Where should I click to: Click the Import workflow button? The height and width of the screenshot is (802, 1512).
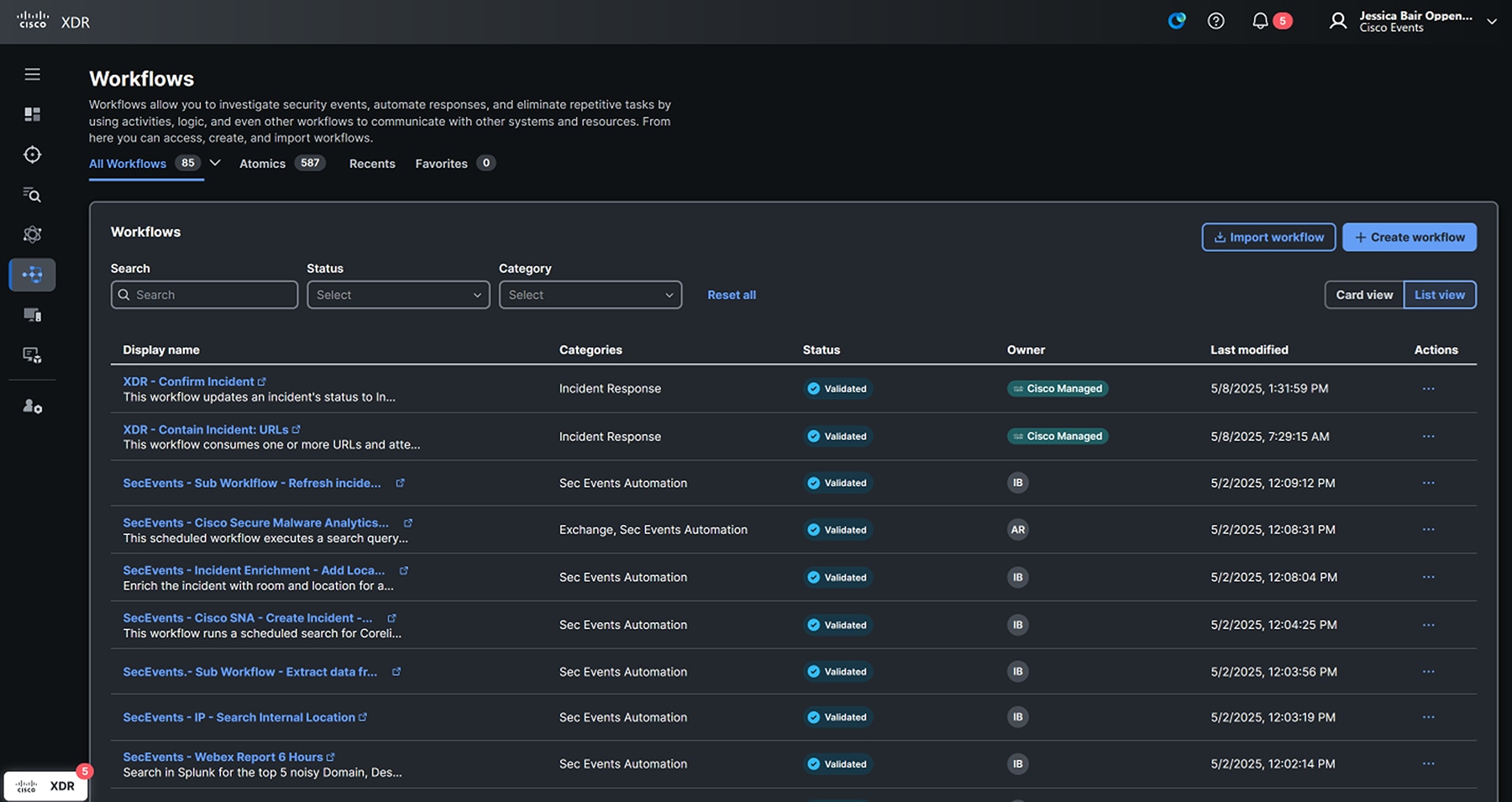coord(1268,237)
